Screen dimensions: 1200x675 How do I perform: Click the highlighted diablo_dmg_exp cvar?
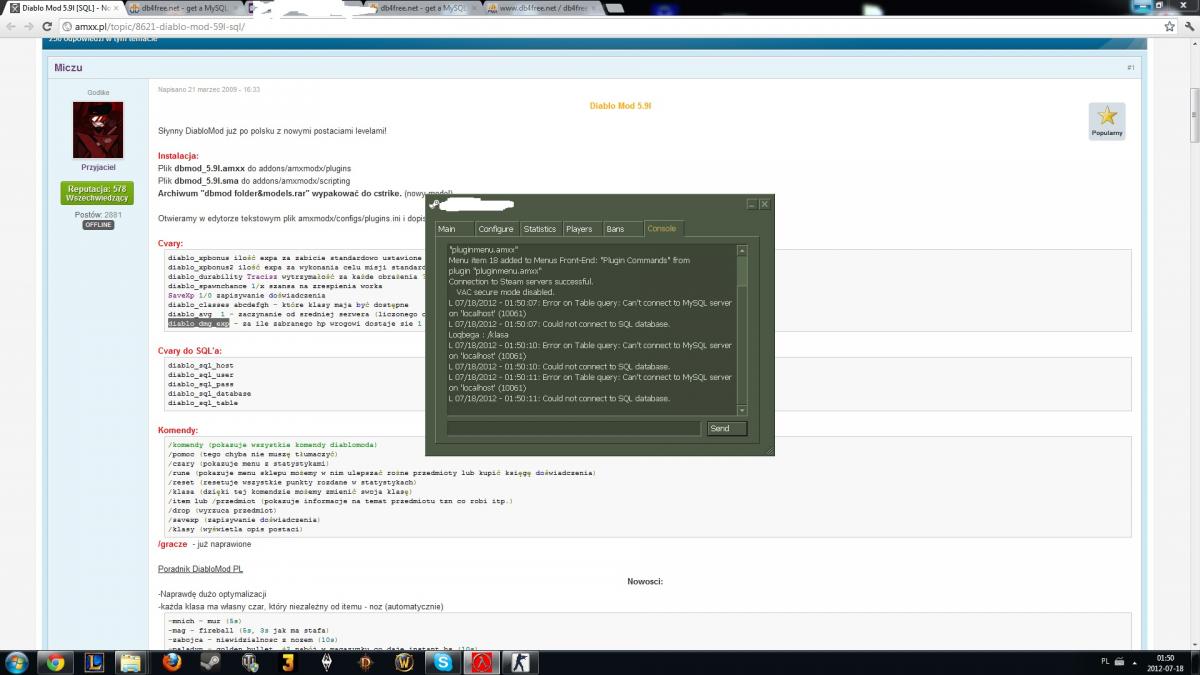point(199,324)
